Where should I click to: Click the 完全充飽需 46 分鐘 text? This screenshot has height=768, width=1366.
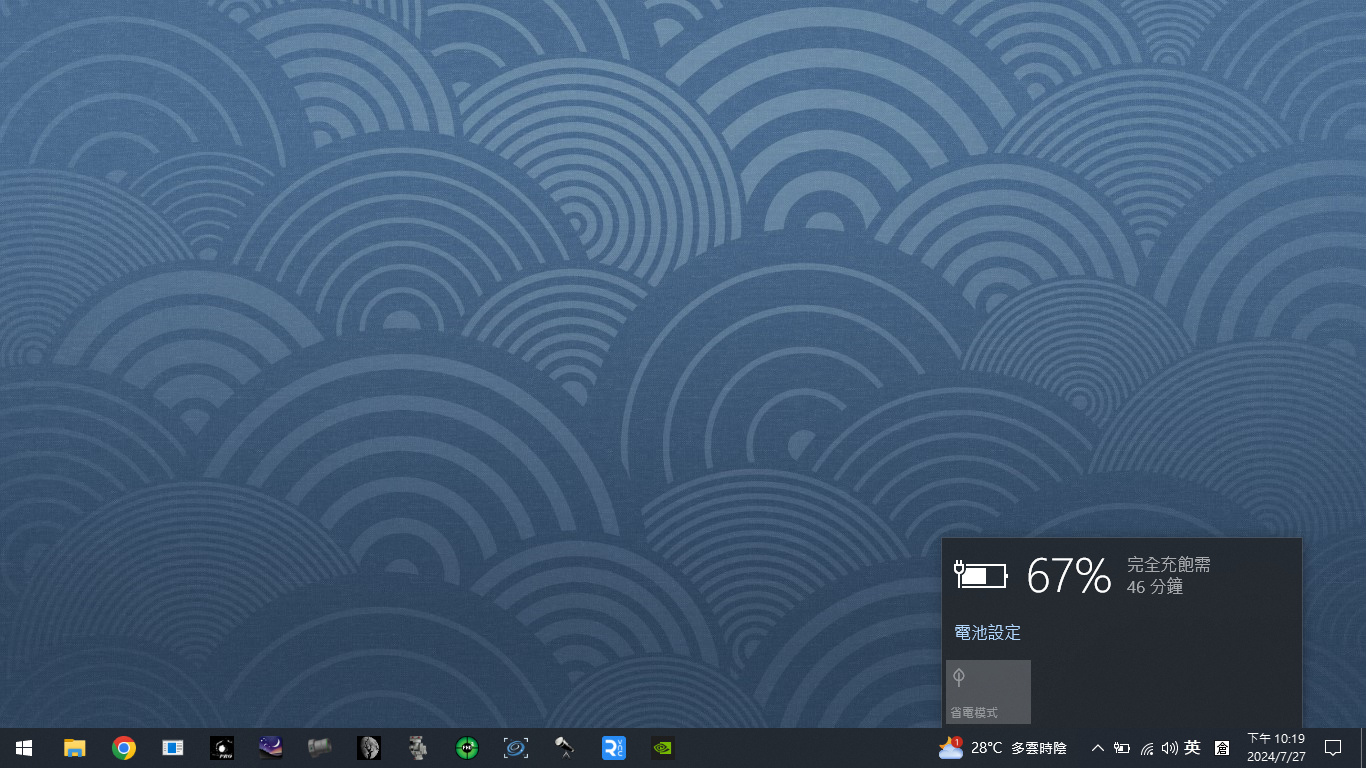1168,576
